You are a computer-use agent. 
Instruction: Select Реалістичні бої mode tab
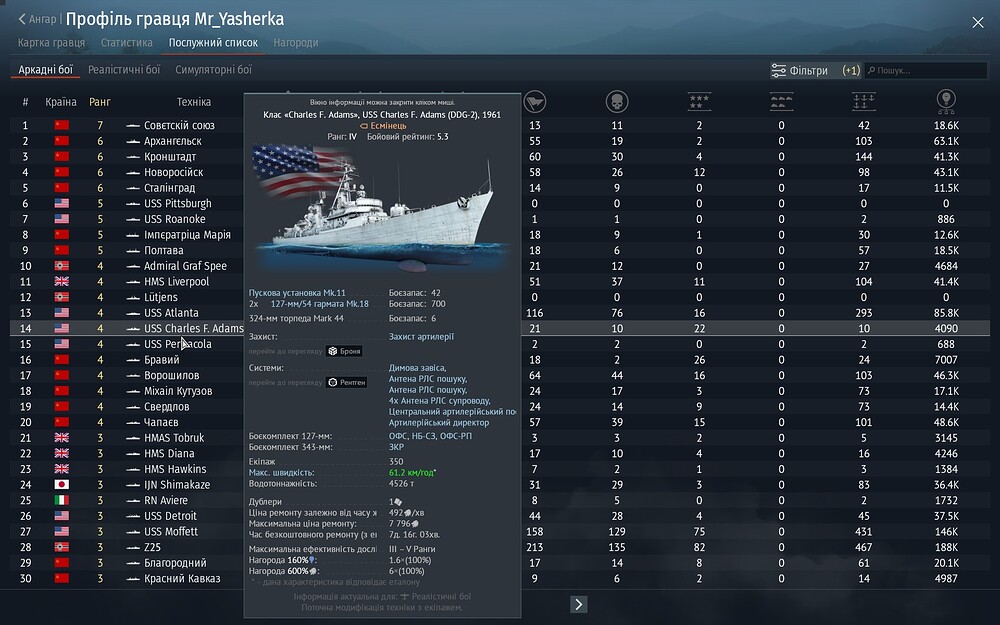pyautogui.click(x=124, y=70)
